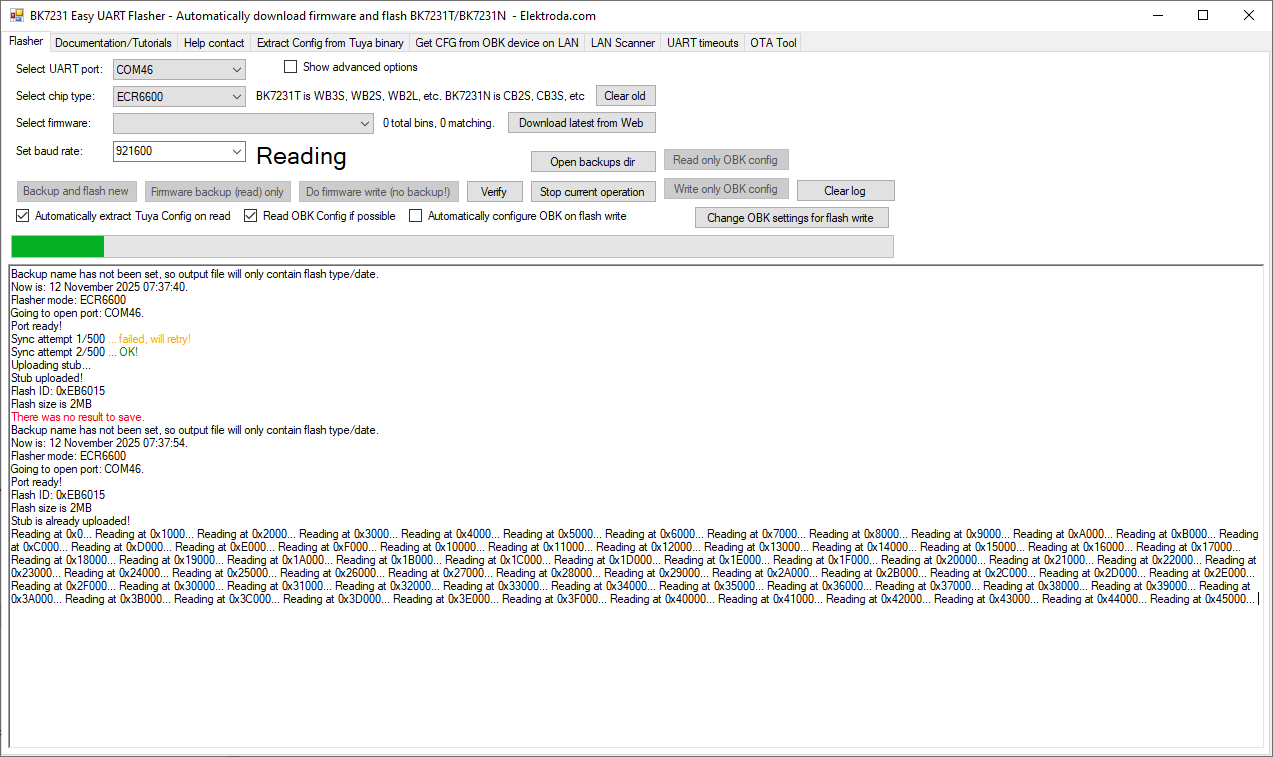Click '0 total bins, 0 matching.' text
Screen dimensions: 1273x757
pyautogui.click(x=438, y=123)
